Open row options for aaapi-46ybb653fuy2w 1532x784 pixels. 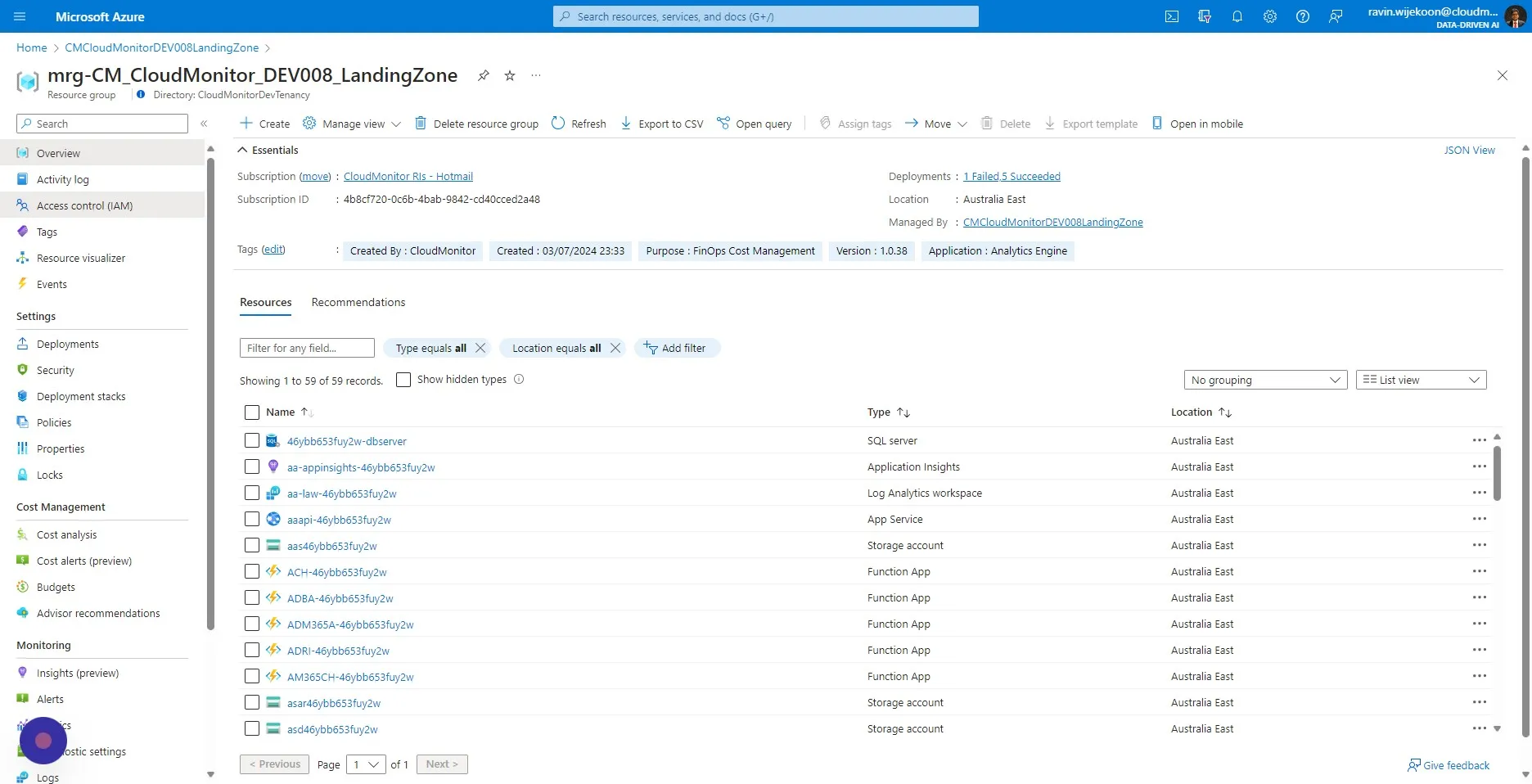(x=1480, y=519)
